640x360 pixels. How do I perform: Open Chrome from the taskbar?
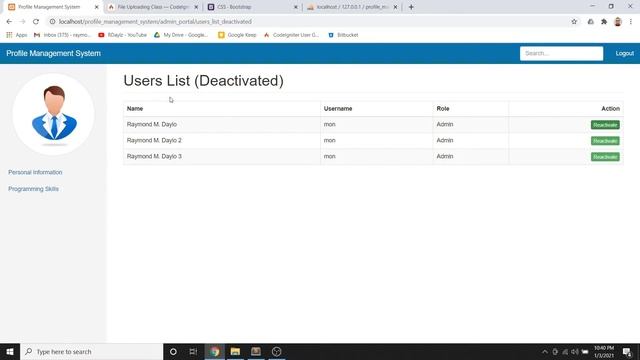[x=215, y=351]
